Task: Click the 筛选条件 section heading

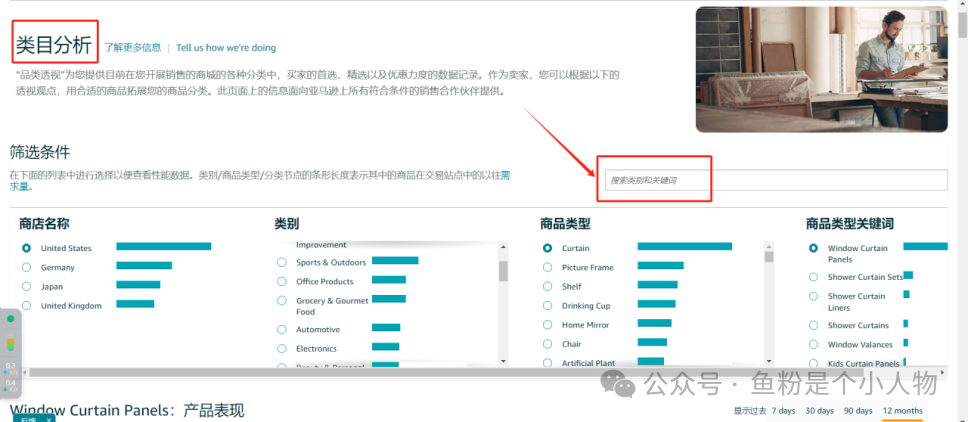Action: tap(40, 152)
